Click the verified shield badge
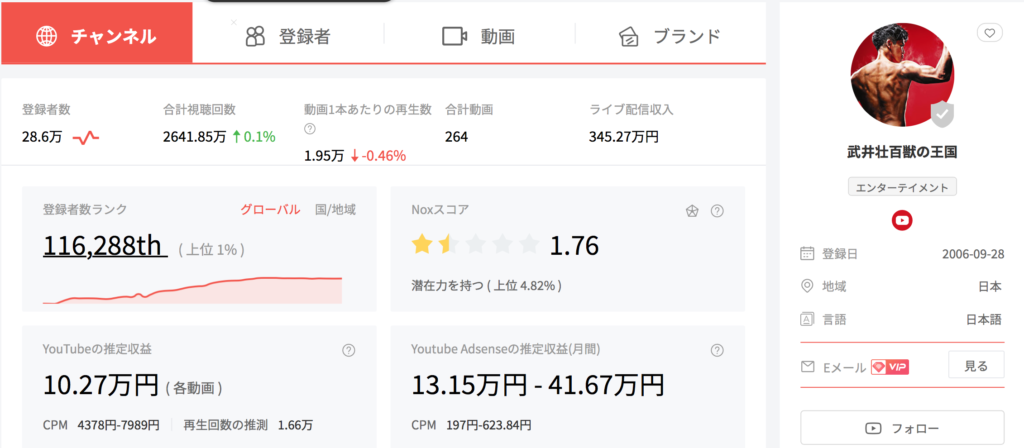 [942, 115]
